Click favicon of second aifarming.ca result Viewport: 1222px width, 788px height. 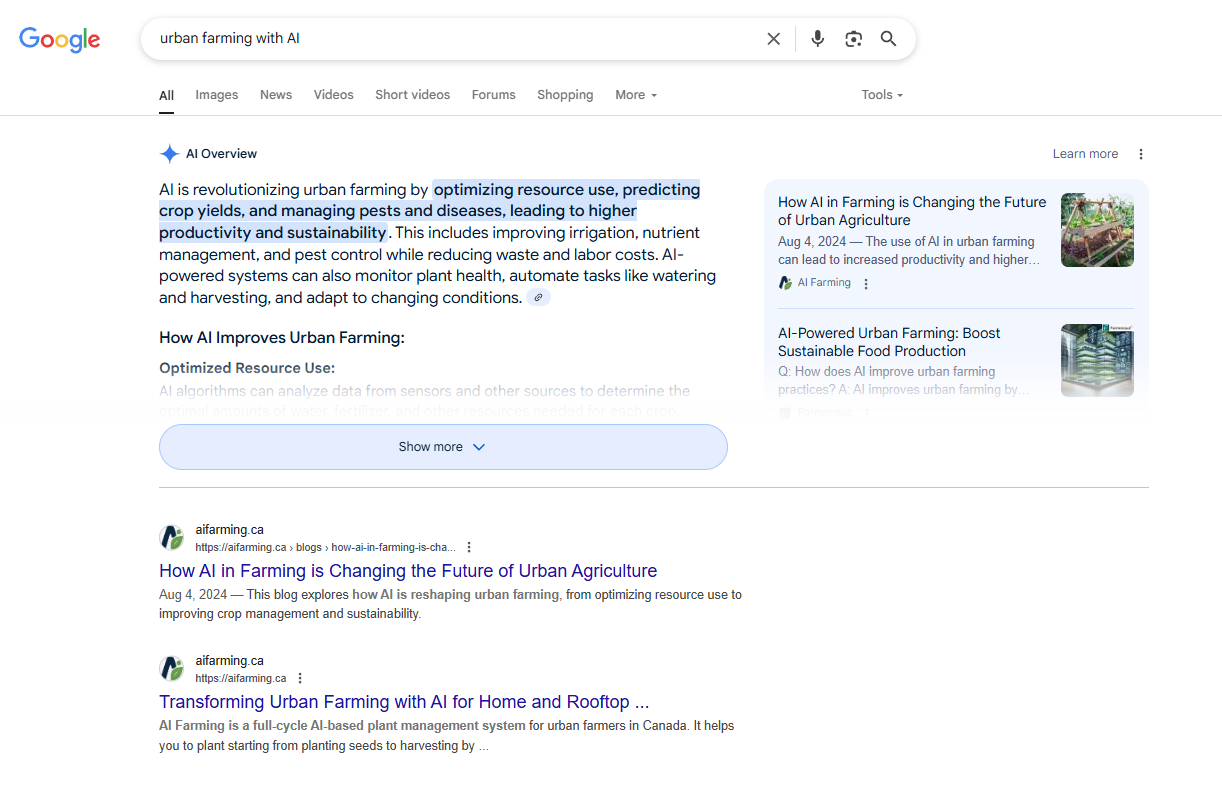(172, 669)
